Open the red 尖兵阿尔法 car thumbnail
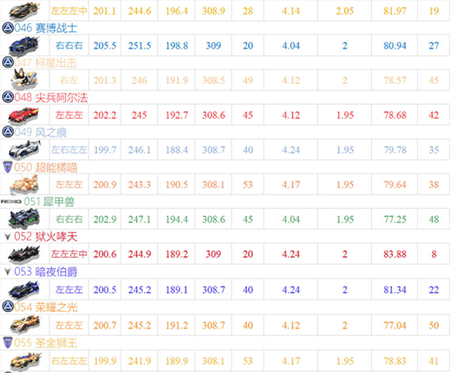Screen dimensions: 450x373 coord(24,115)
